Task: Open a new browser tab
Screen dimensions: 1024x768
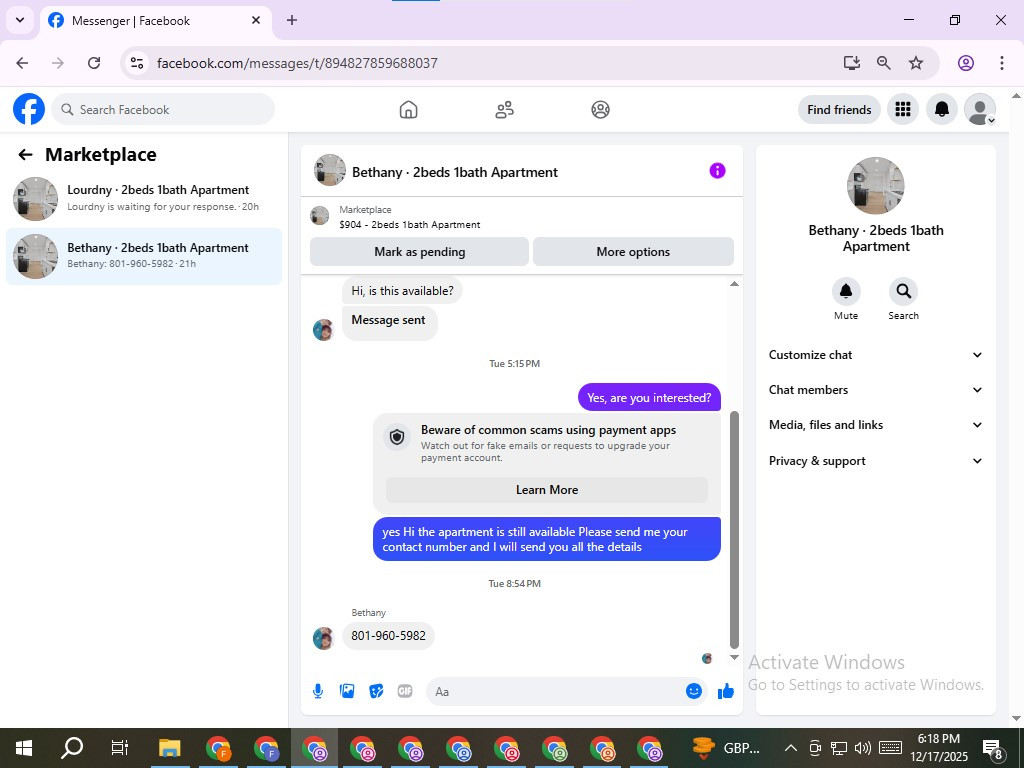Action: click(292, 20)
